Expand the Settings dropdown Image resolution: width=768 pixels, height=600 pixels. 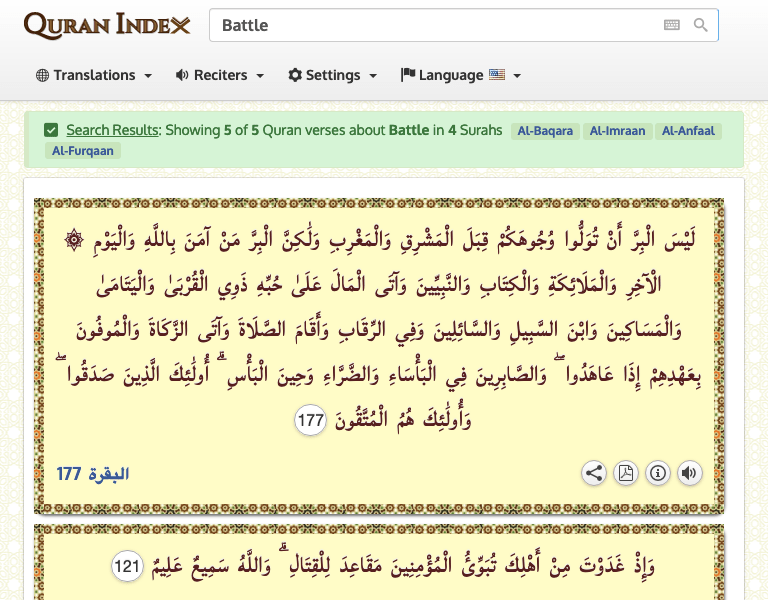pyautogui.click(x=332, y=75)
